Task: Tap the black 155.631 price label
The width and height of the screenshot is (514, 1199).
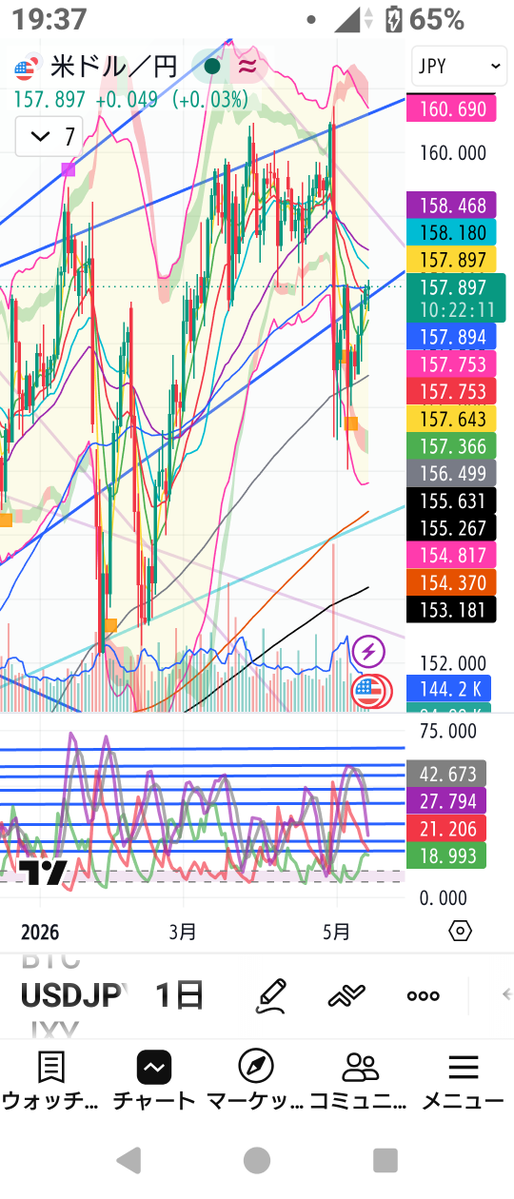Action: [451, 501]
